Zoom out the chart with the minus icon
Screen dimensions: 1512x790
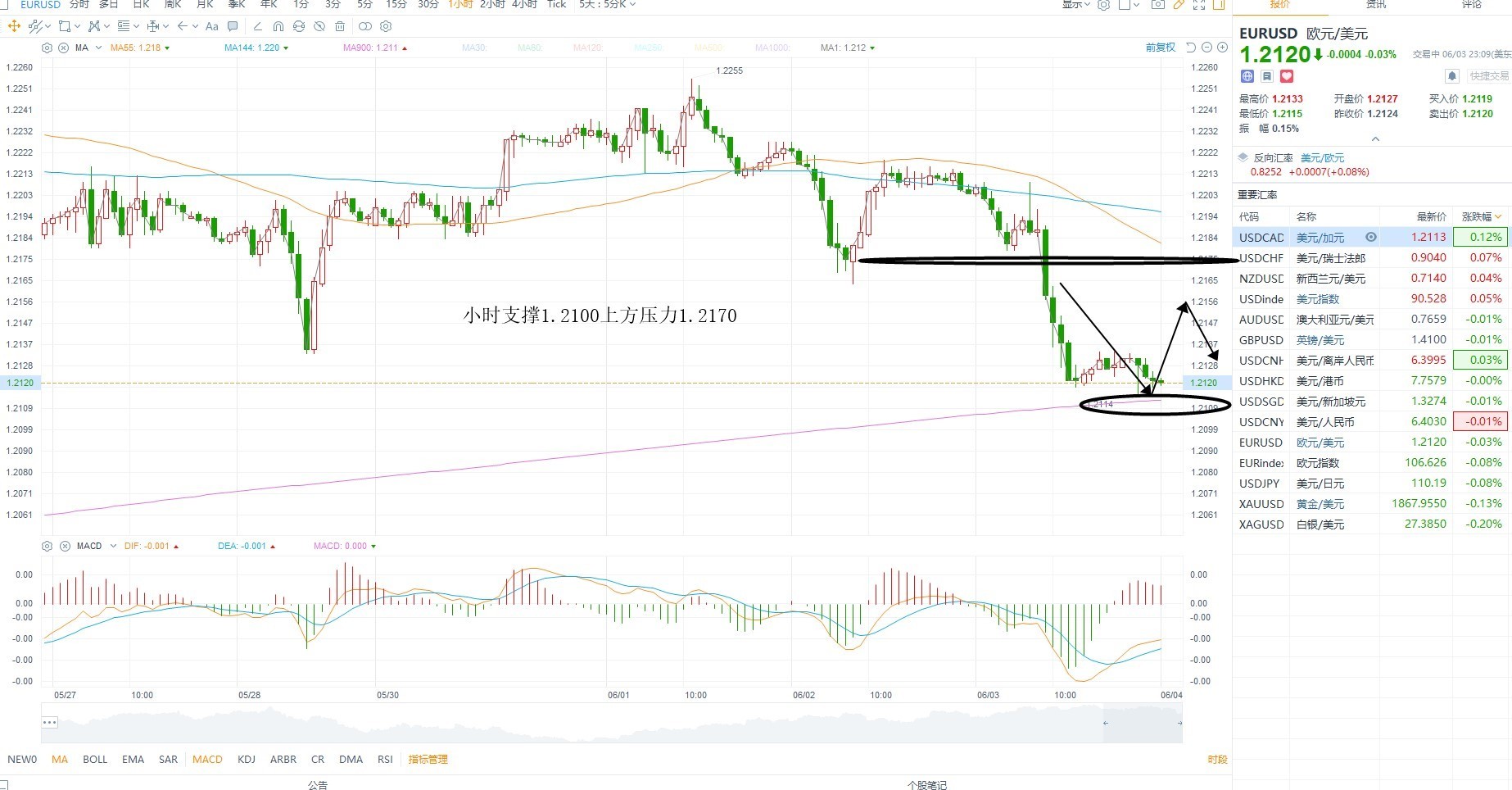point(1206,48)
